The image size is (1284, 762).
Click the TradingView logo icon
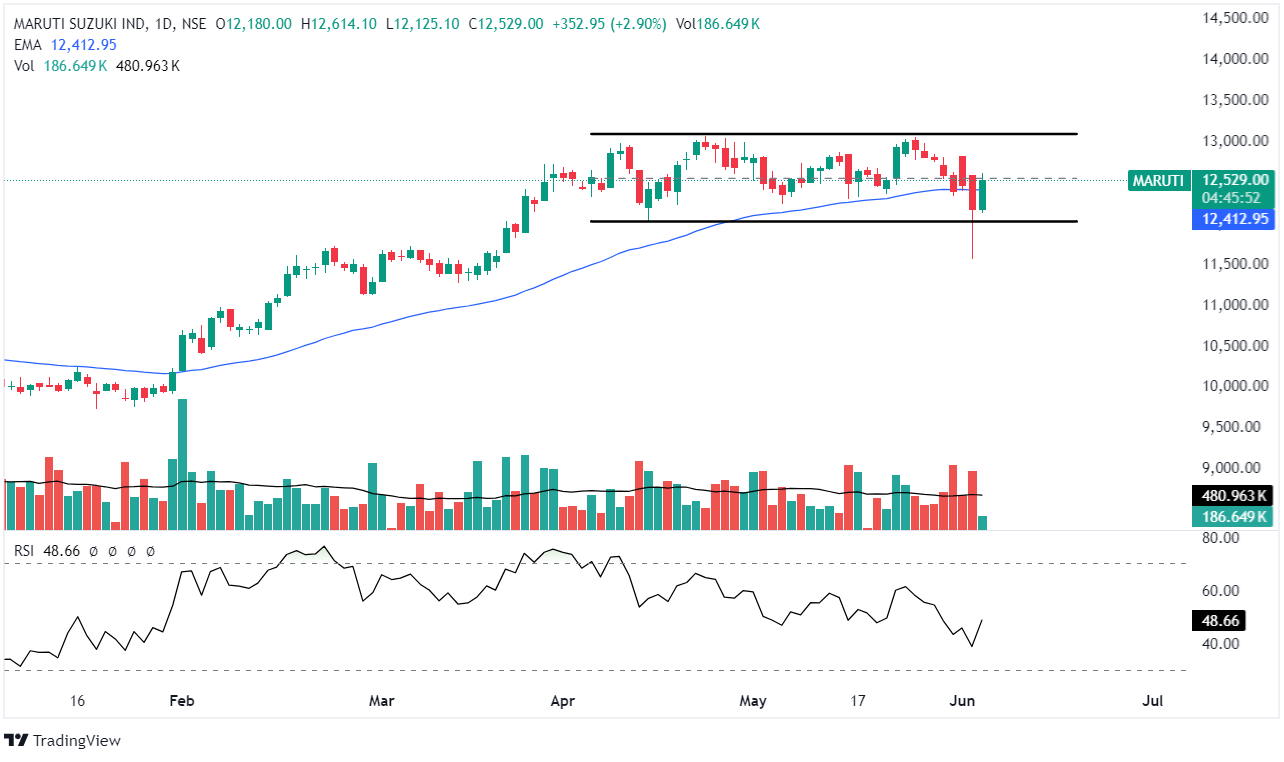coord(16,740)
